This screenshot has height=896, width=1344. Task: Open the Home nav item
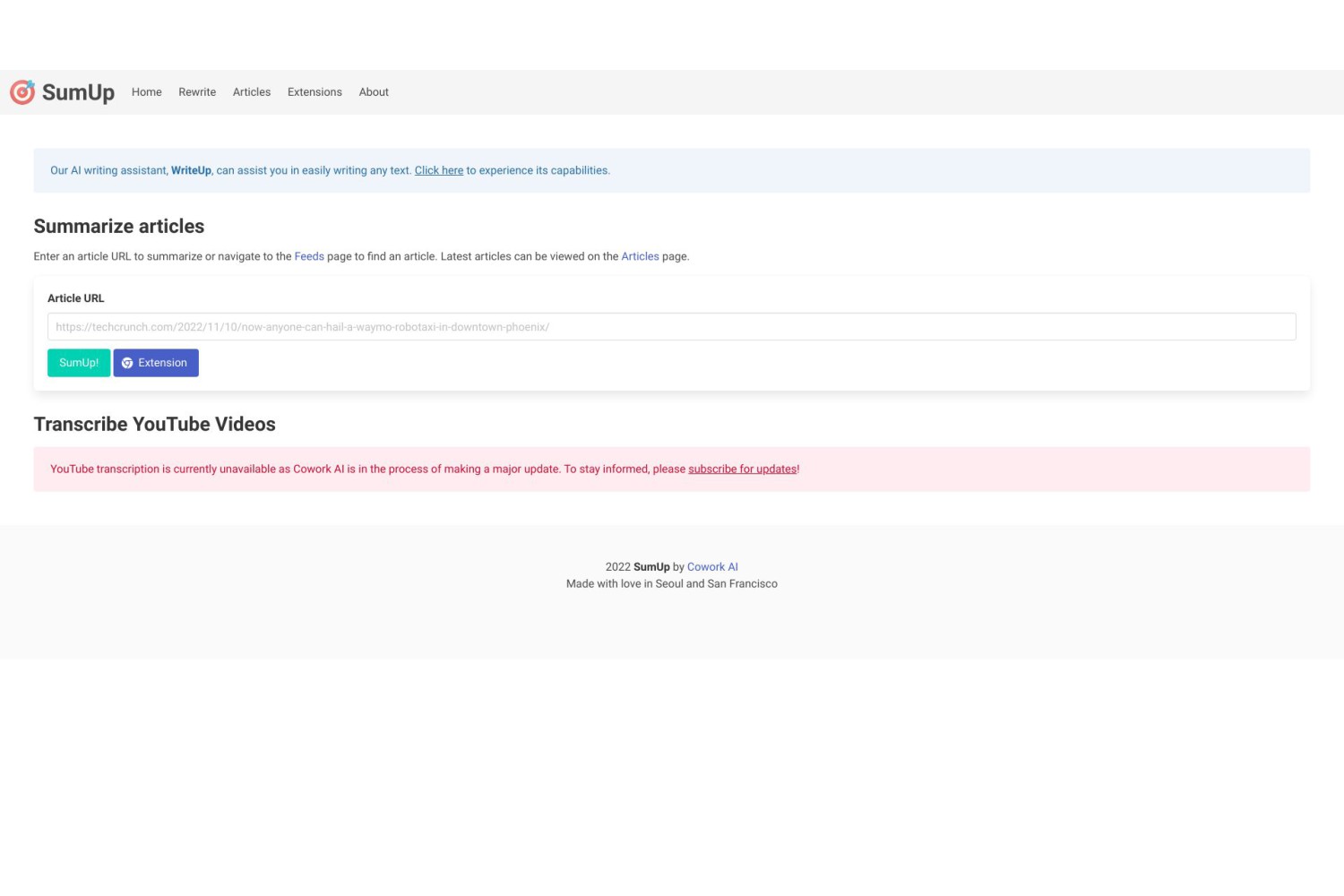147,92
